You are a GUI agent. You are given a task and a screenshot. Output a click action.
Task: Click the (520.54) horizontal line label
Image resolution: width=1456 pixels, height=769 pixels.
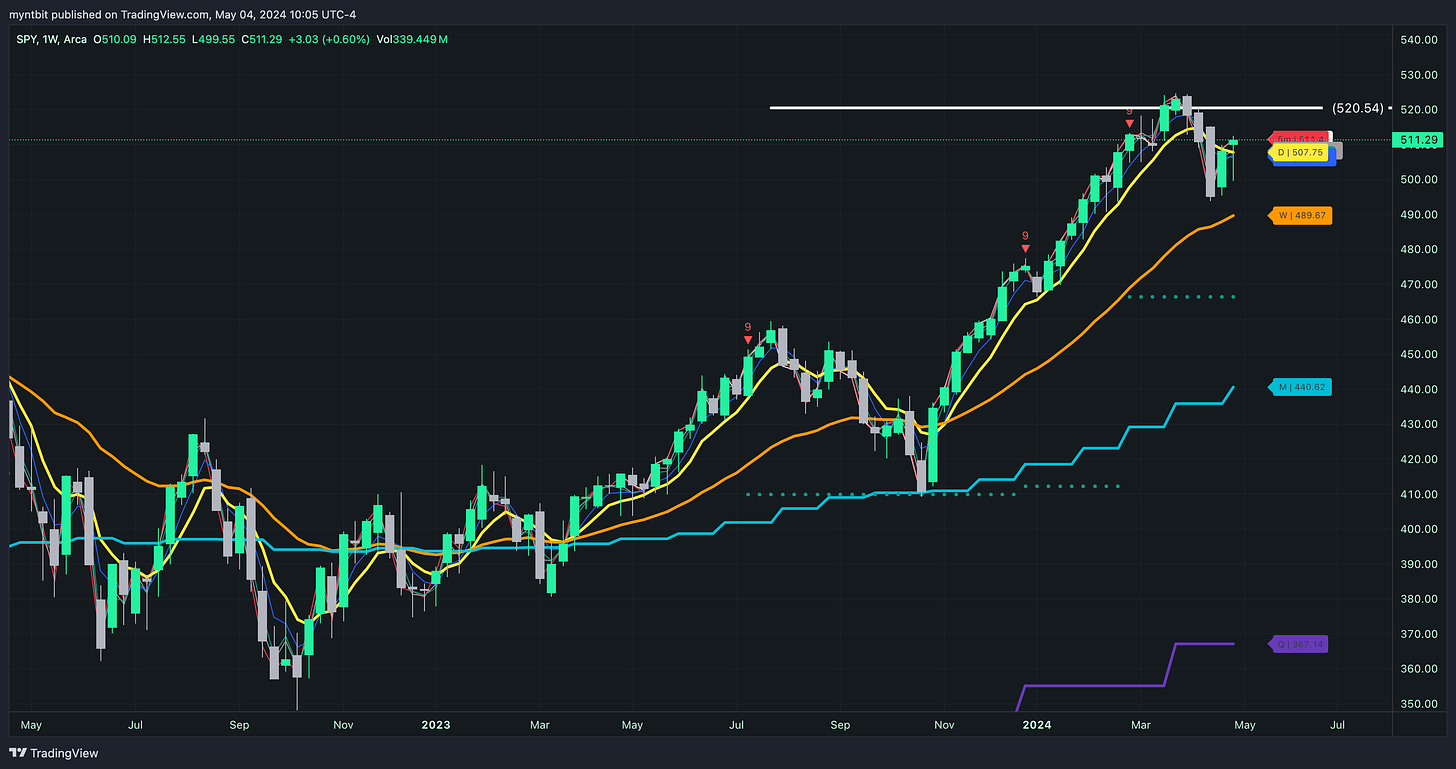click(x=1358, y=107)
